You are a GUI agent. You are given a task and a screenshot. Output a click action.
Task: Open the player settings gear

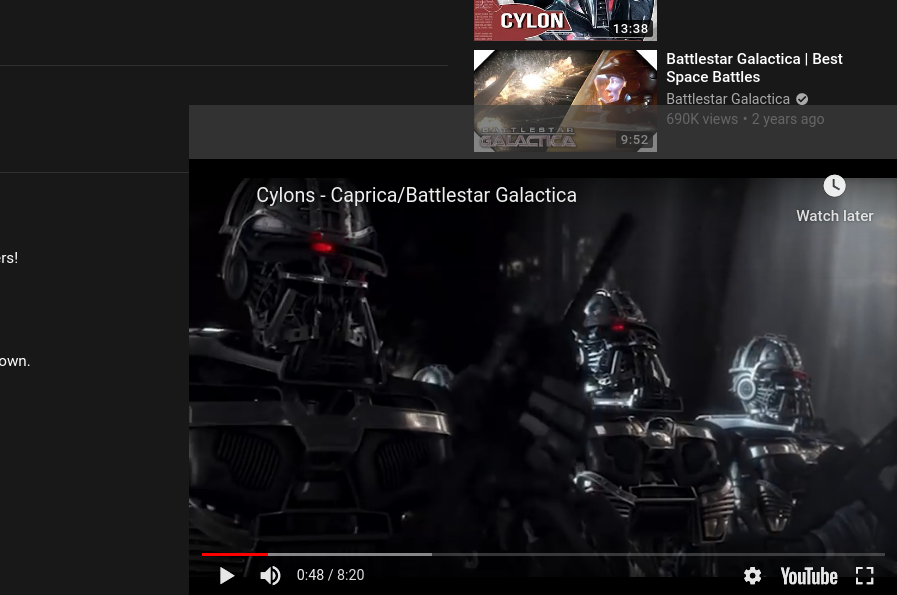pos(752,576)
